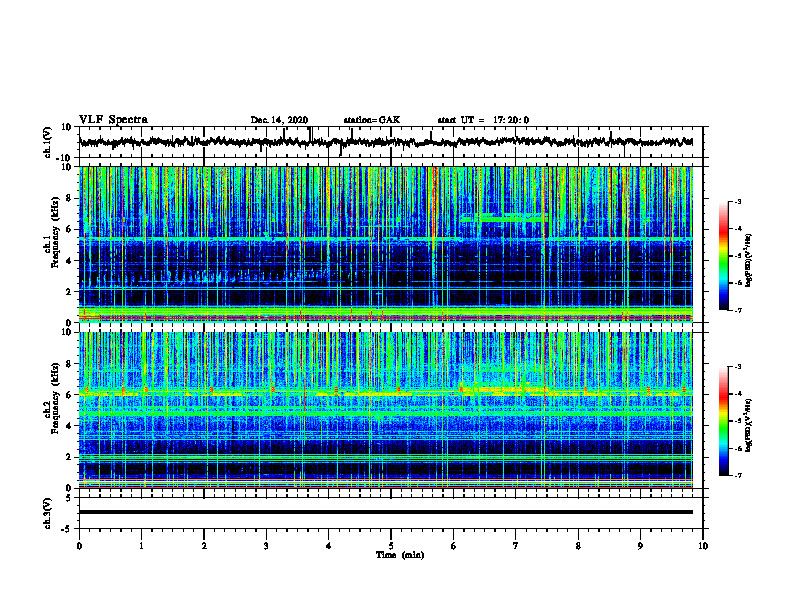This screenshot has width=792, height=612.
Task: Click the ch.2 color bar "log(PSD)" label
Action: click(x=749, y=425)
